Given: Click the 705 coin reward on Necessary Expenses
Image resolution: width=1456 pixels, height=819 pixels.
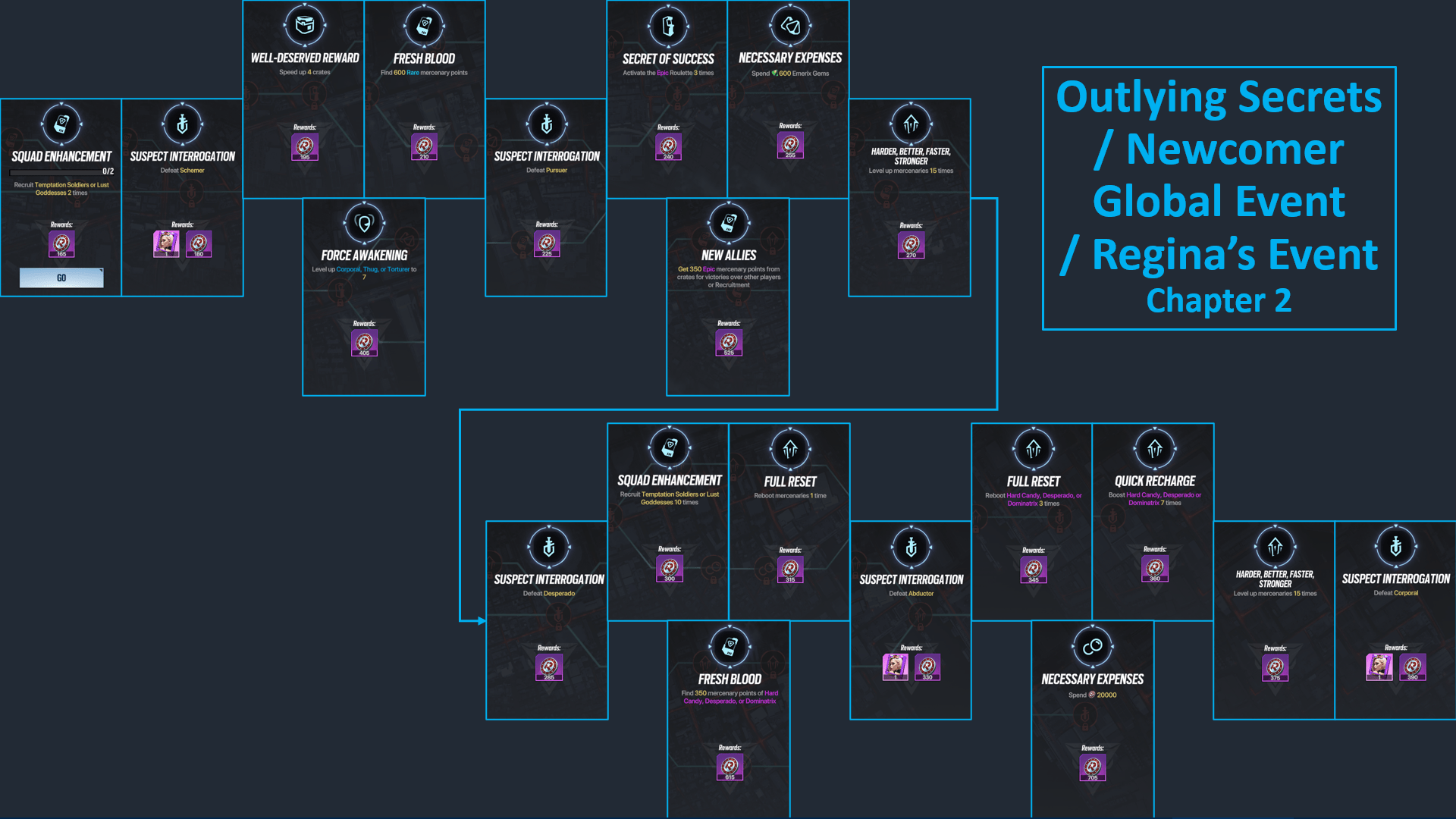Looking at the screenshot, I should pyautogui.click(x=1092, y=767).
